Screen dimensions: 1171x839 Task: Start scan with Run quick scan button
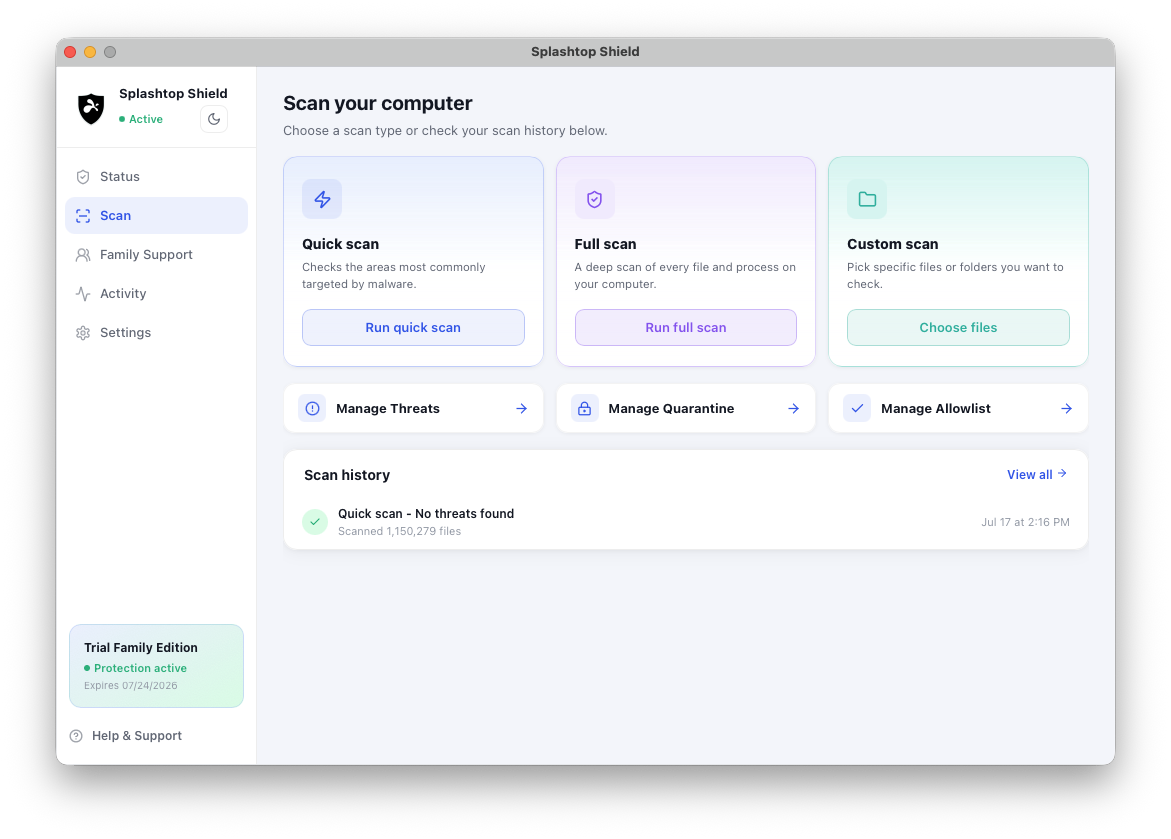(x=413, y=327)
